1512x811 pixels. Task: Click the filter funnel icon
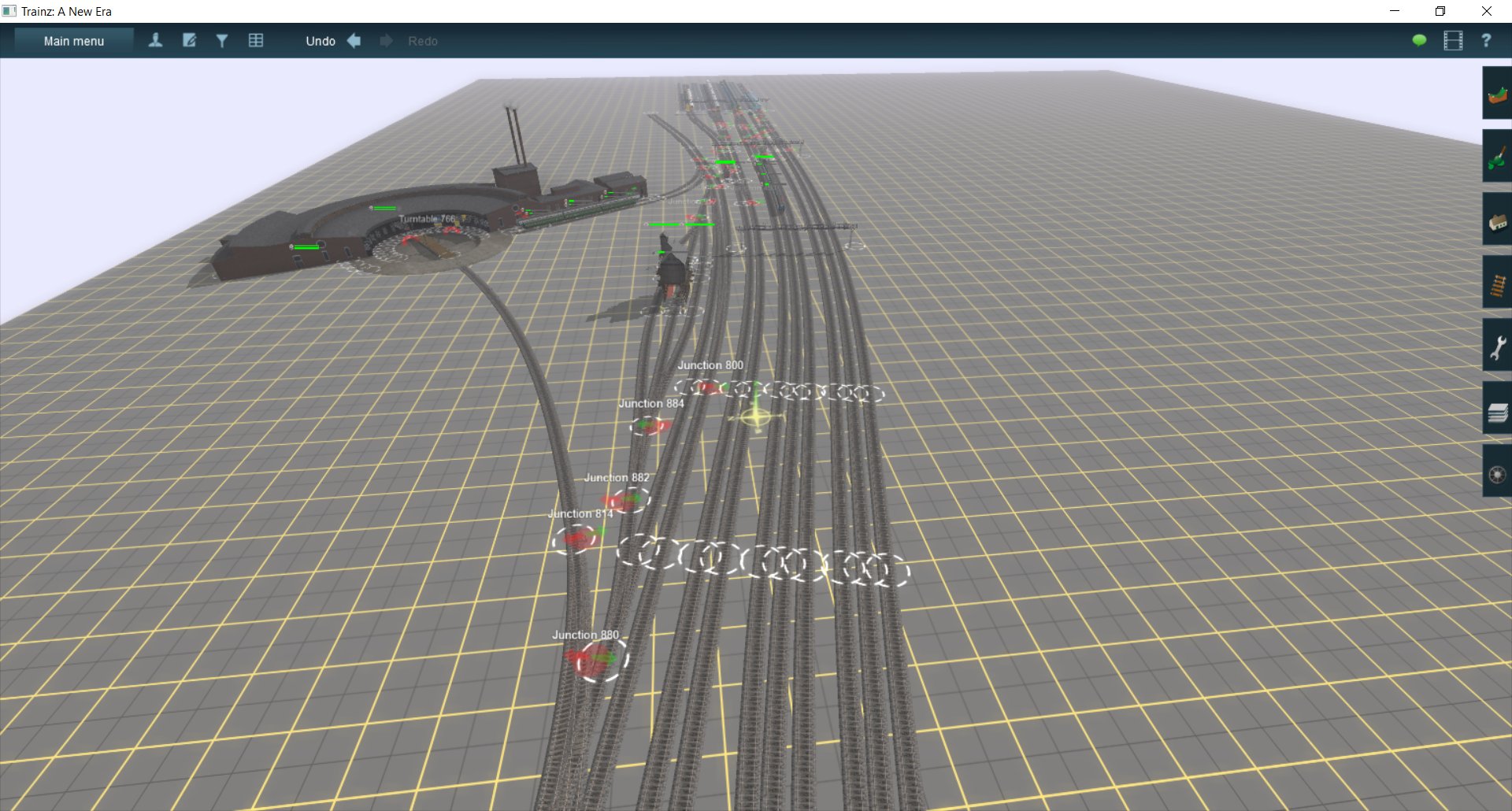point(222,41)
